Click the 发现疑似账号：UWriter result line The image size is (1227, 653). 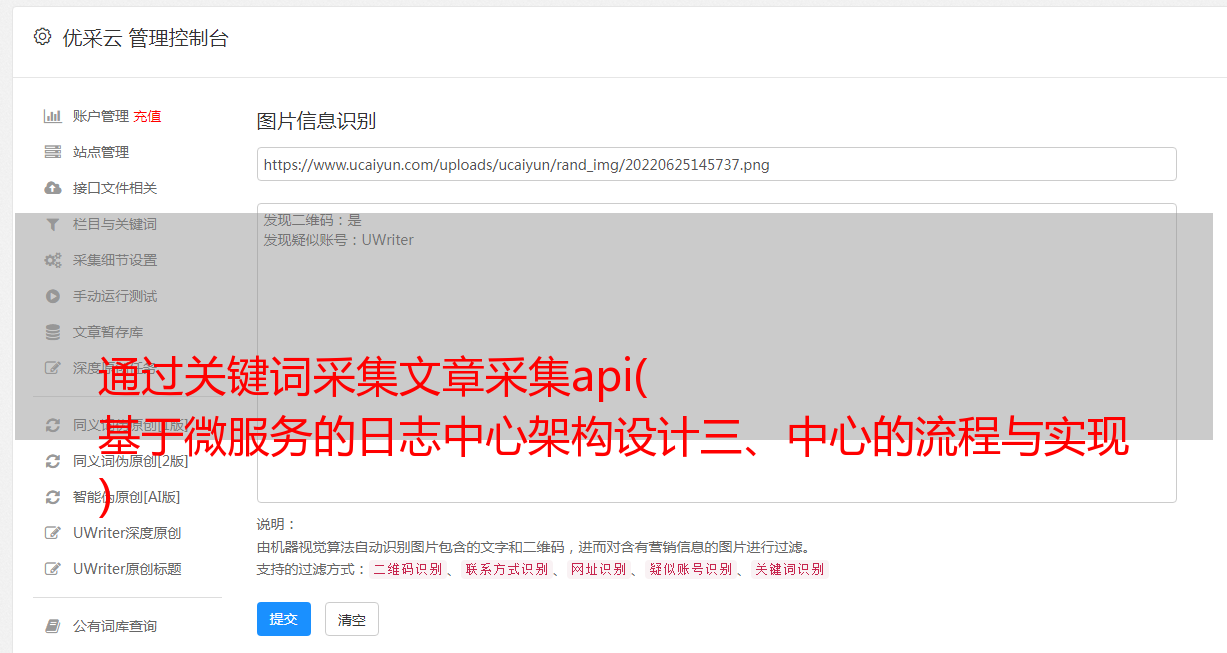[338, 240]
